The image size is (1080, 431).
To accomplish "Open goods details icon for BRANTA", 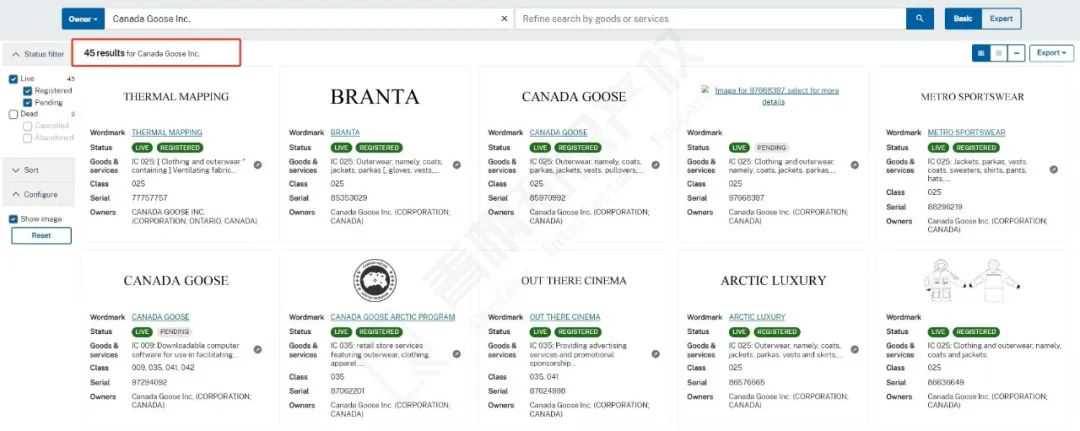I will click(x=457, y=165).
